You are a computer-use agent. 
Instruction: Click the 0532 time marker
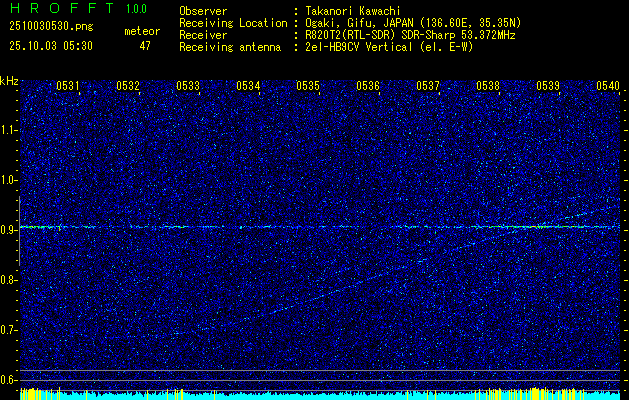128,85
